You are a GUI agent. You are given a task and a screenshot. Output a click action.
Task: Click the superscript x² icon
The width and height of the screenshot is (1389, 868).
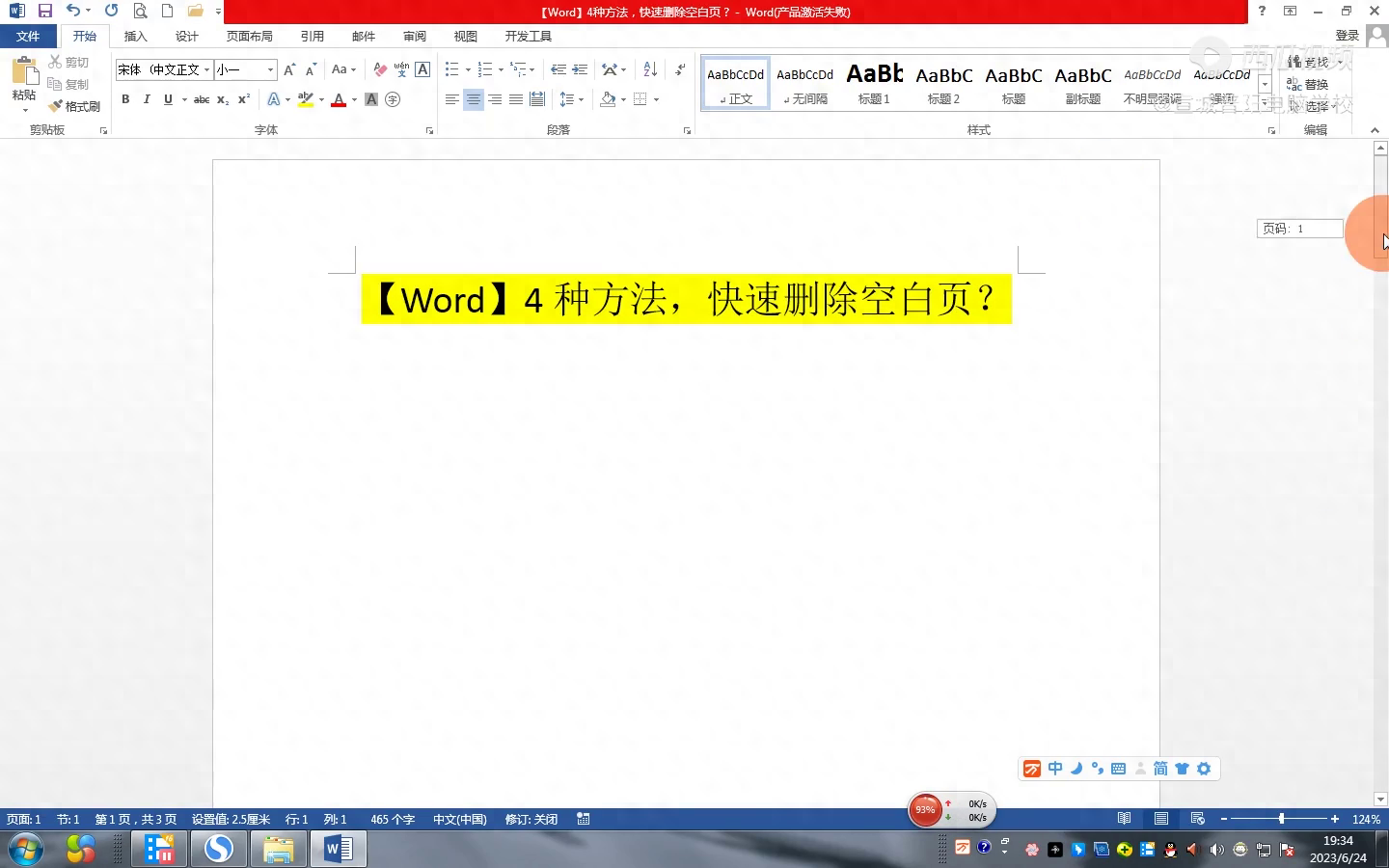click(244, 99)
